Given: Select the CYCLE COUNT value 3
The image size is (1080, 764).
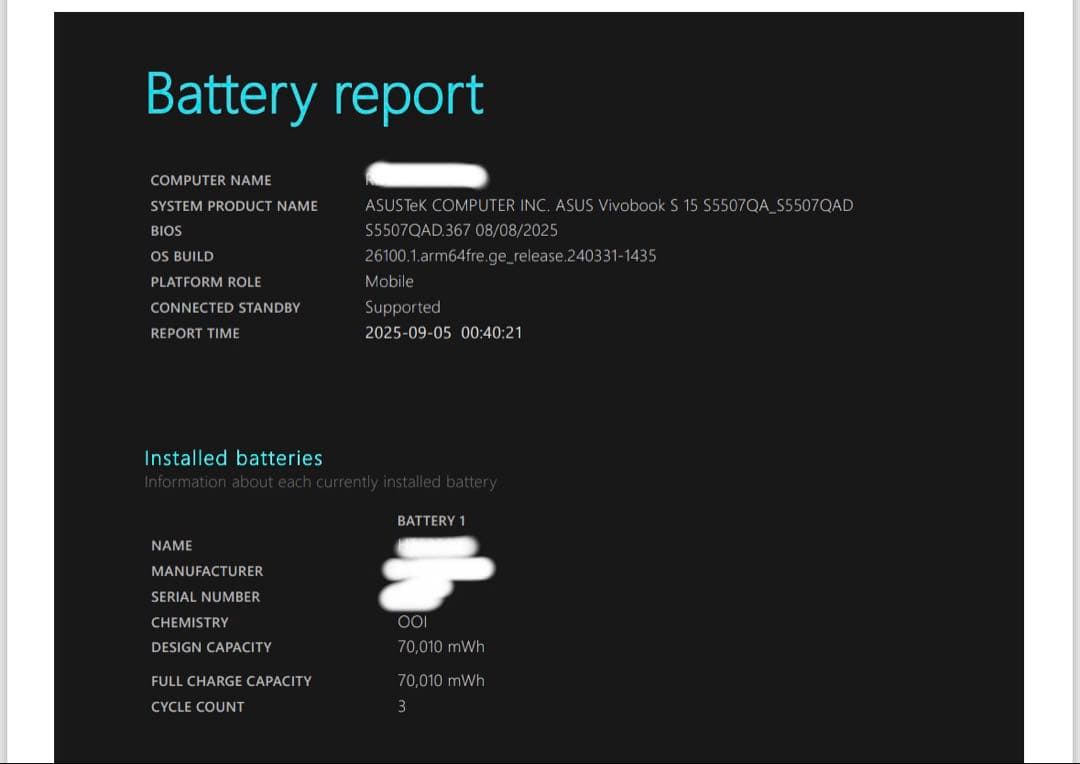Looking at the screenshot, I should 399,706.
